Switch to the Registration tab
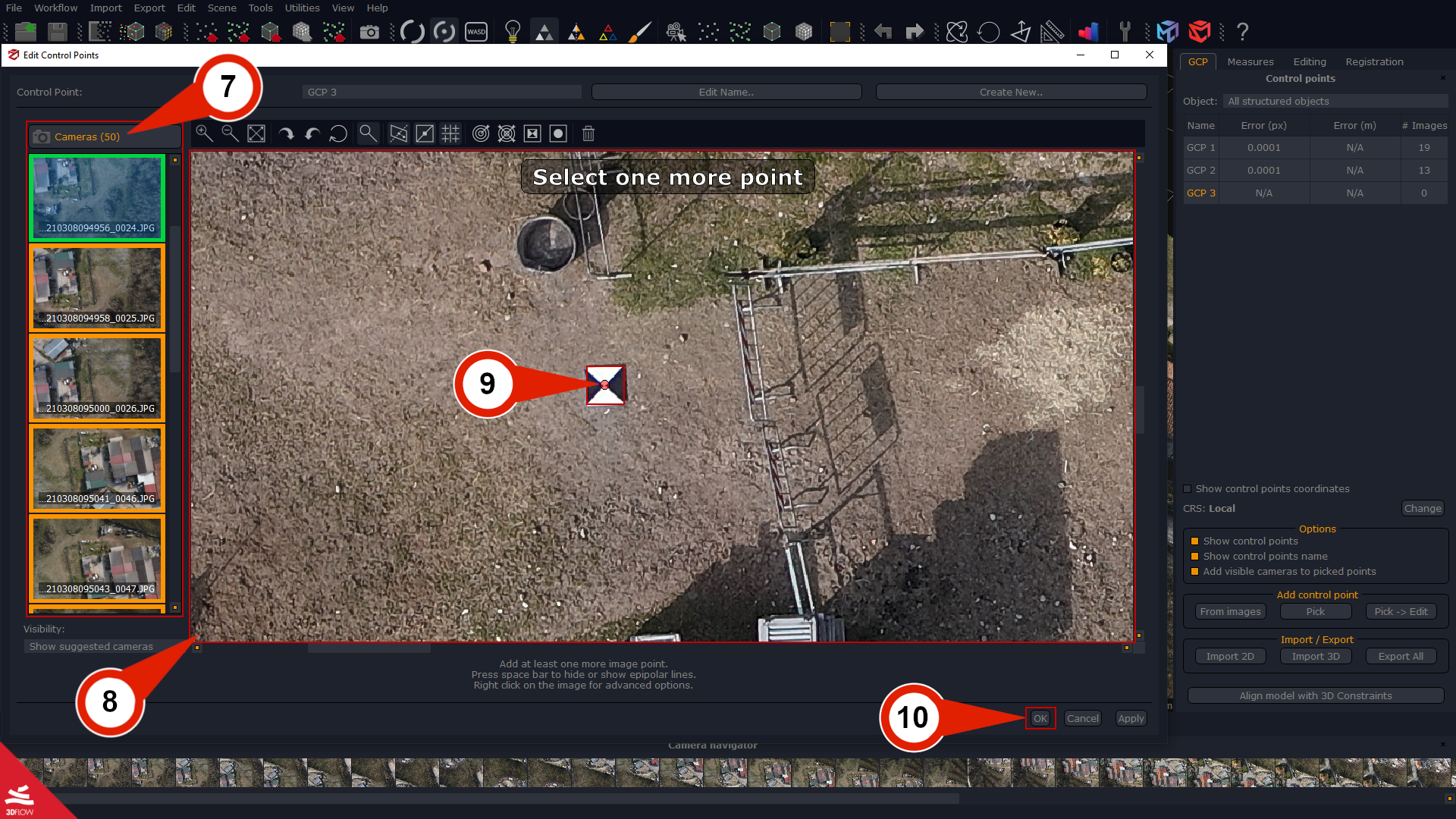The height and width of the screenshot is (819, 1456). point(1374,62)
